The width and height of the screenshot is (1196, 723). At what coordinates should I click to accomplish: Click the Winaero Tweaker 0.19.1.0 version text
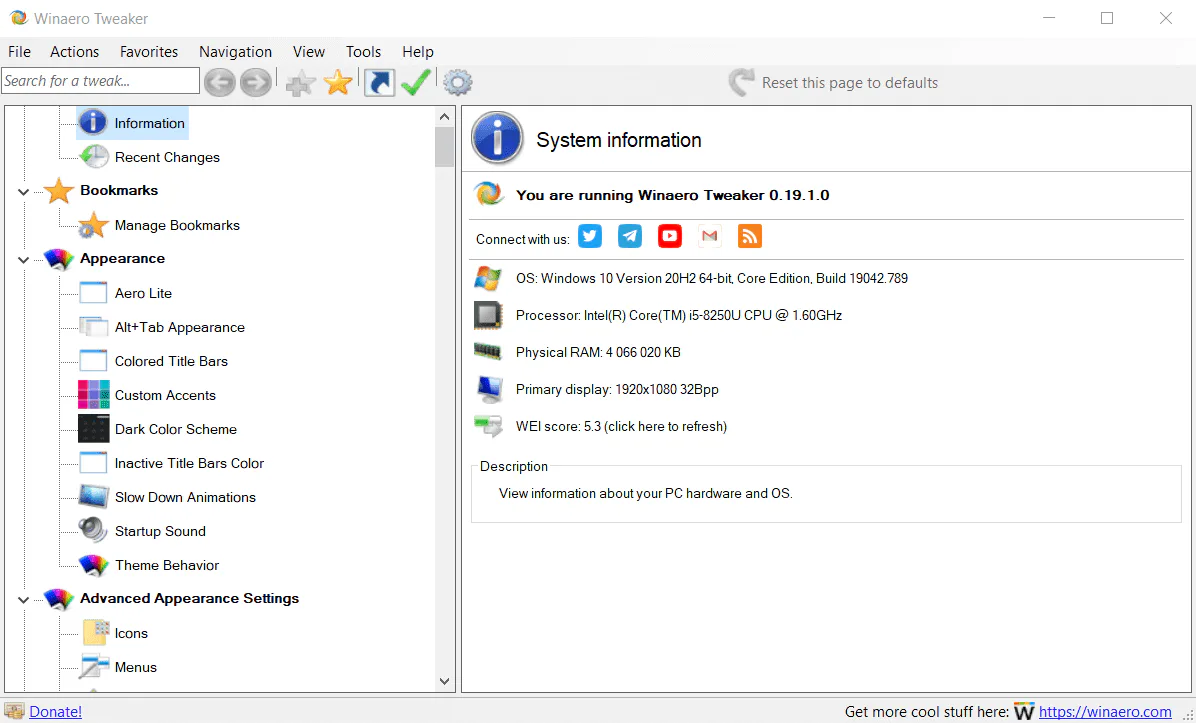tap(673, 195)
